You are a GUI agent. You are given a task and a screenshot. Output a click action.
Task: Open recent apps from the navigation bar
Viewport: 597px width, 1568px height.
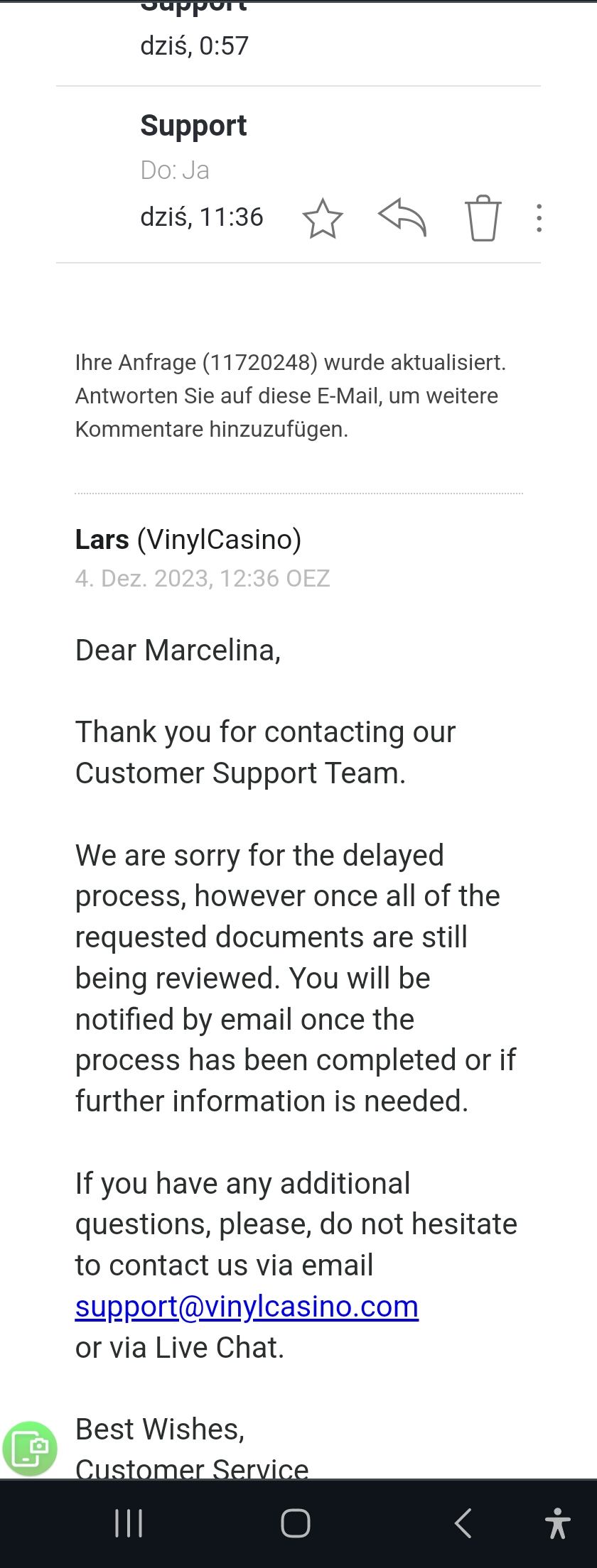tap(129, 1523)
